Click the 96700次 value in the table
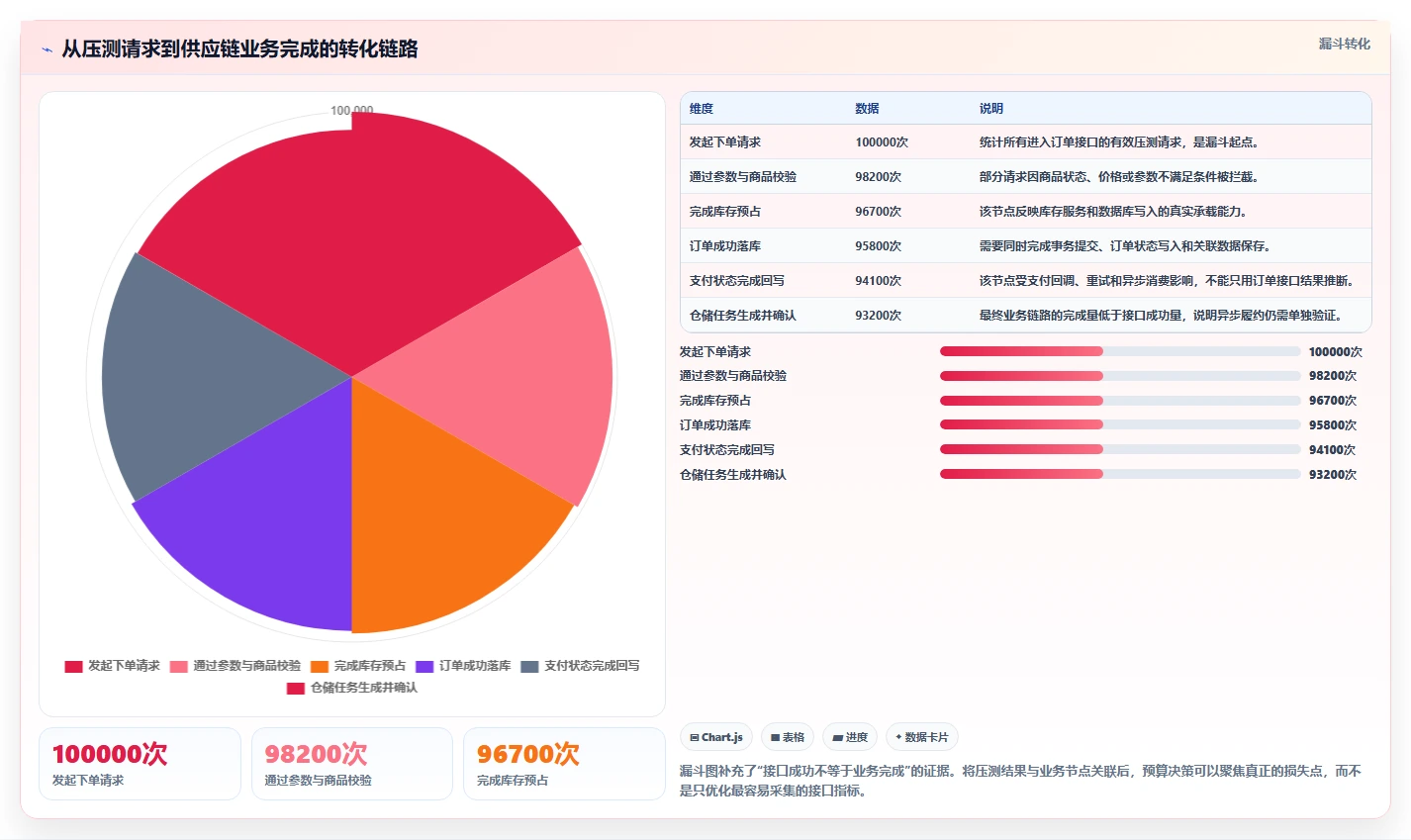Image resolution: width=1411 pixels, height=840 pixels. (879, 212)
